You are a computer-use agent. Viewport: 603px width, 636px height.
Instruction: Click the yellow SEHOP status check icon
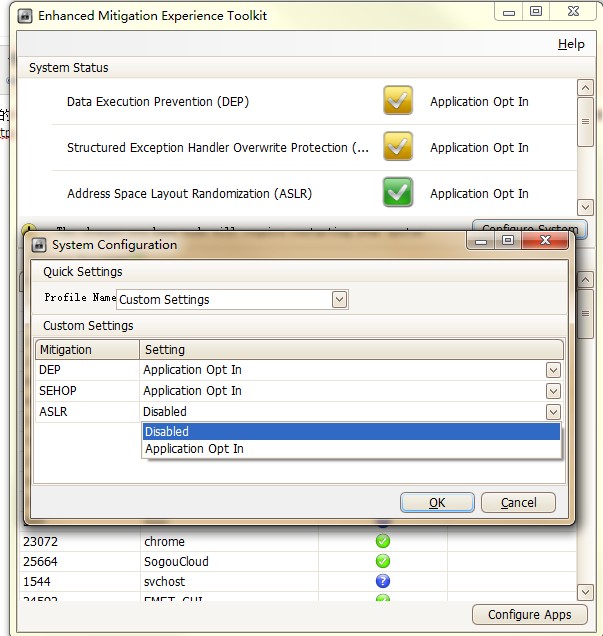point(398,146)
